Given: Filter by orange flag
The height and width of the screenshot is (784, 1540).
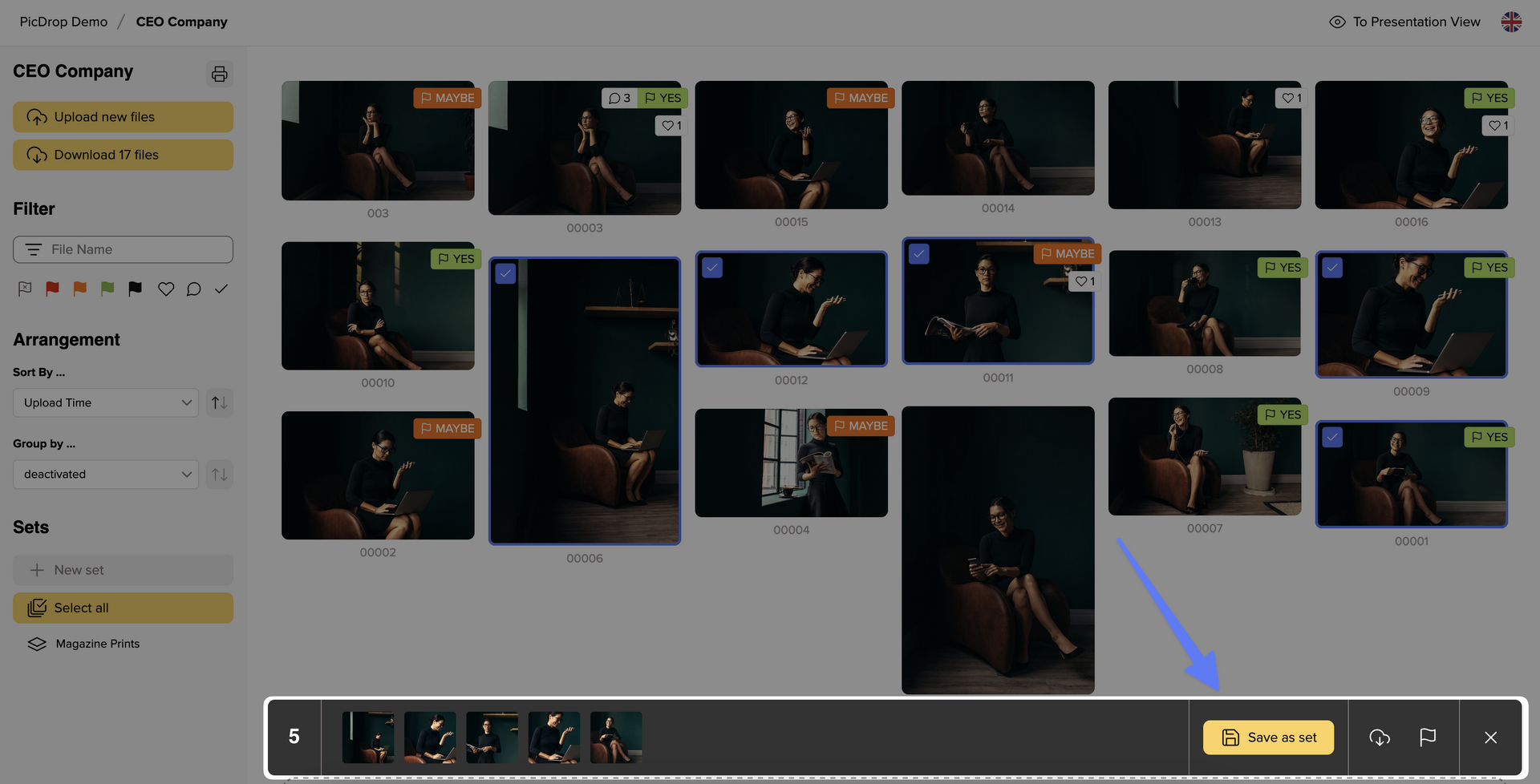Looking at the screenshot, I should 79,289.
